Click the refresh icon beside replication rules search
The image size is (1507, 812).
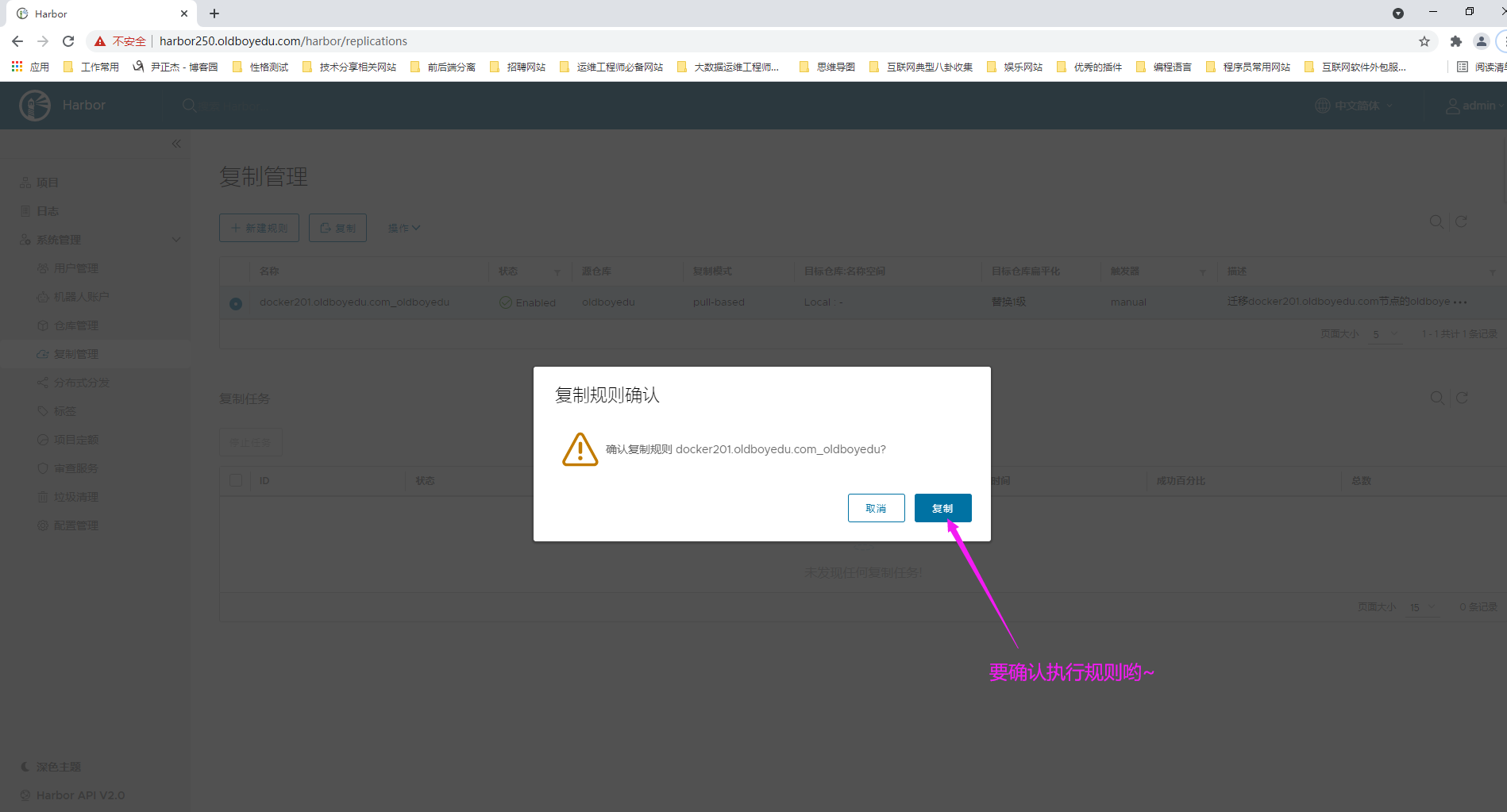[1461, 222]
